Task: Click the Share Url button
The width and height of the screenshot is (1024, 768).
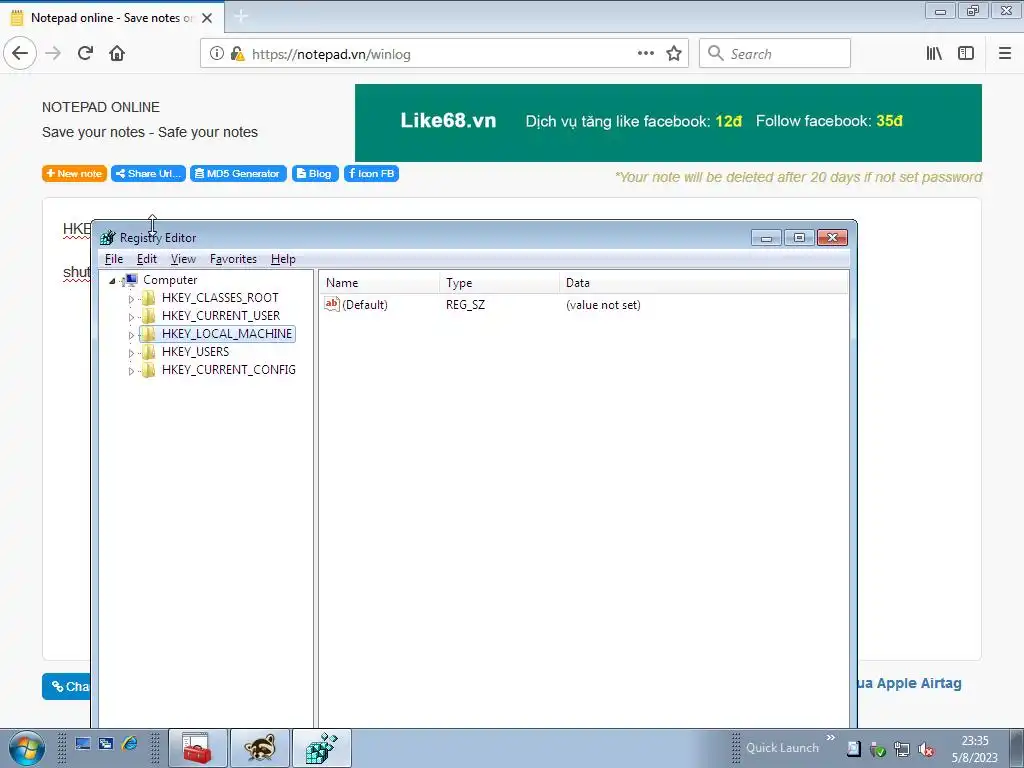Action: 148,174
